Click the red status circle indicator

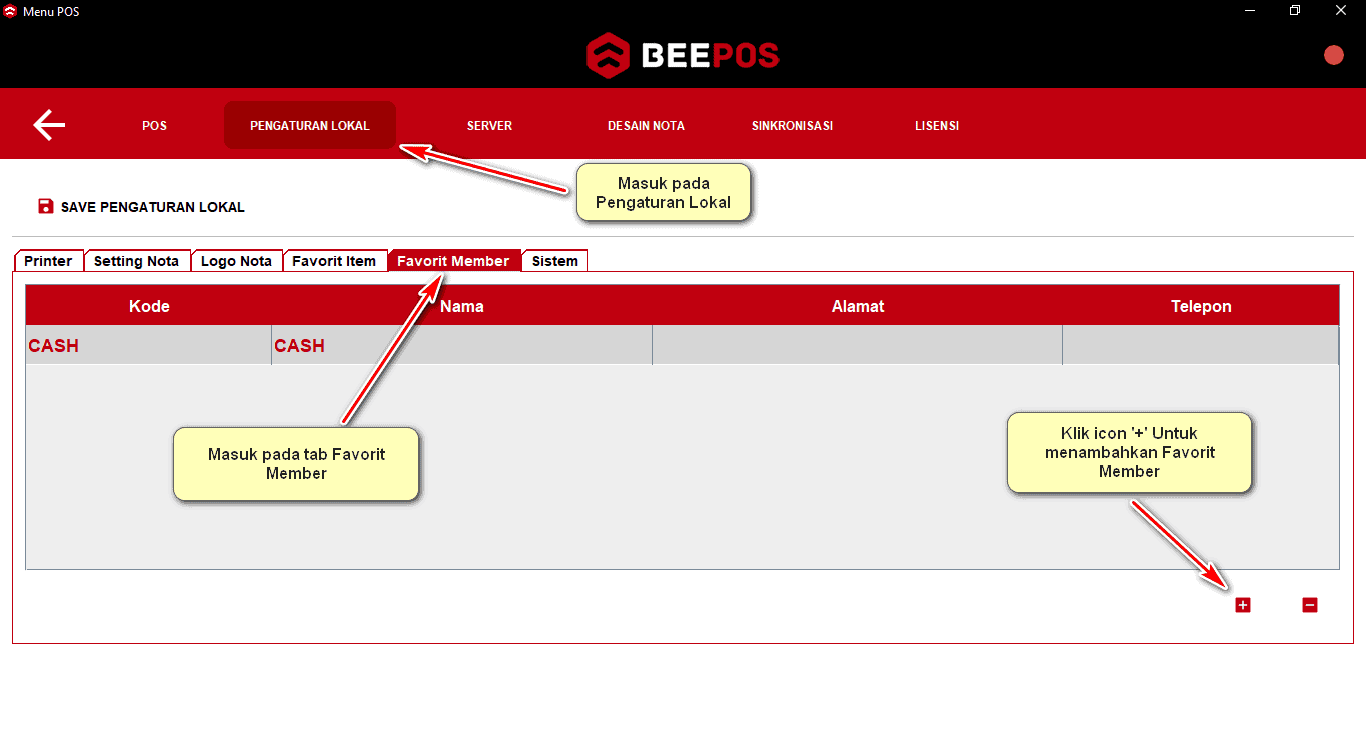point(1333,56)
